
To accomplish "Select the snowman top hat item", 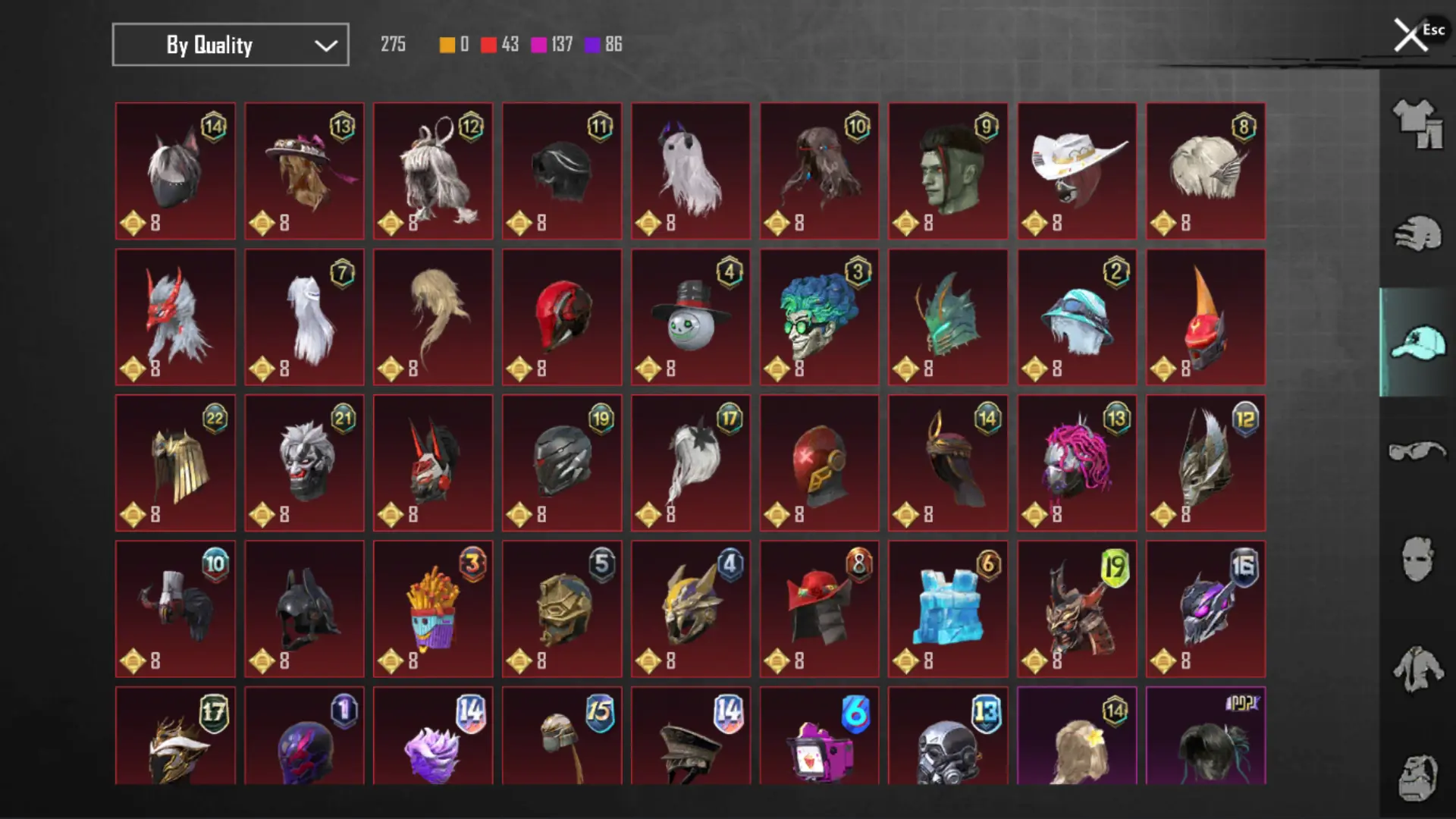I will (691, 317).
